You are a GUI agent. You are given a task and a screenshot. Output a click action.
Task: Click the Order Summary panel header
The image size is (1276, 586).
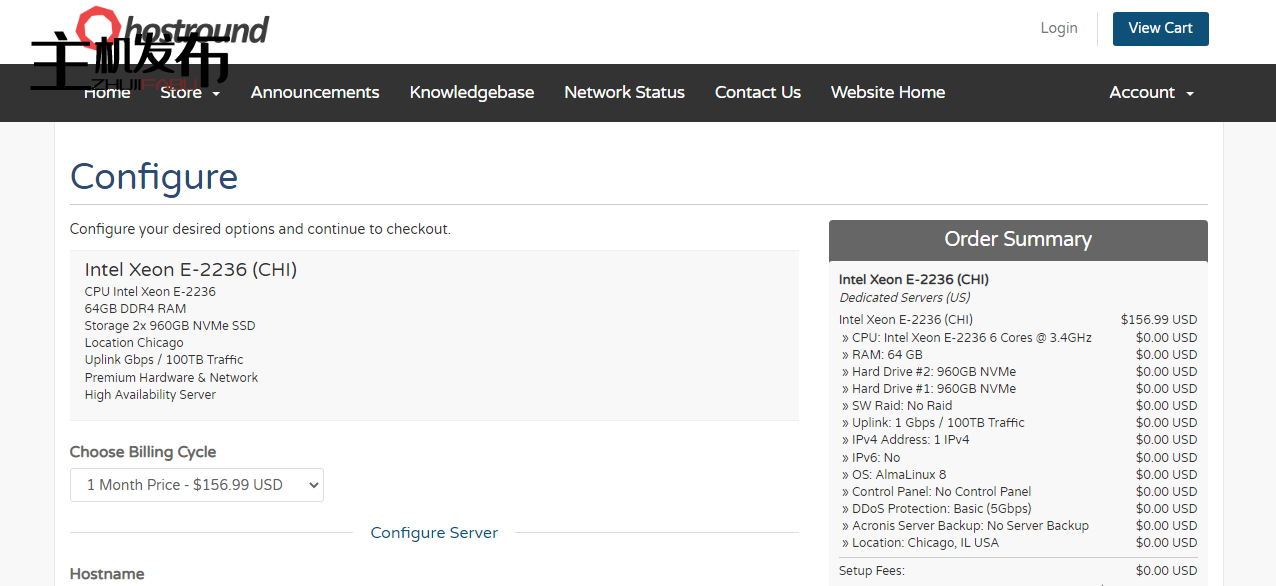point(1017,240)
